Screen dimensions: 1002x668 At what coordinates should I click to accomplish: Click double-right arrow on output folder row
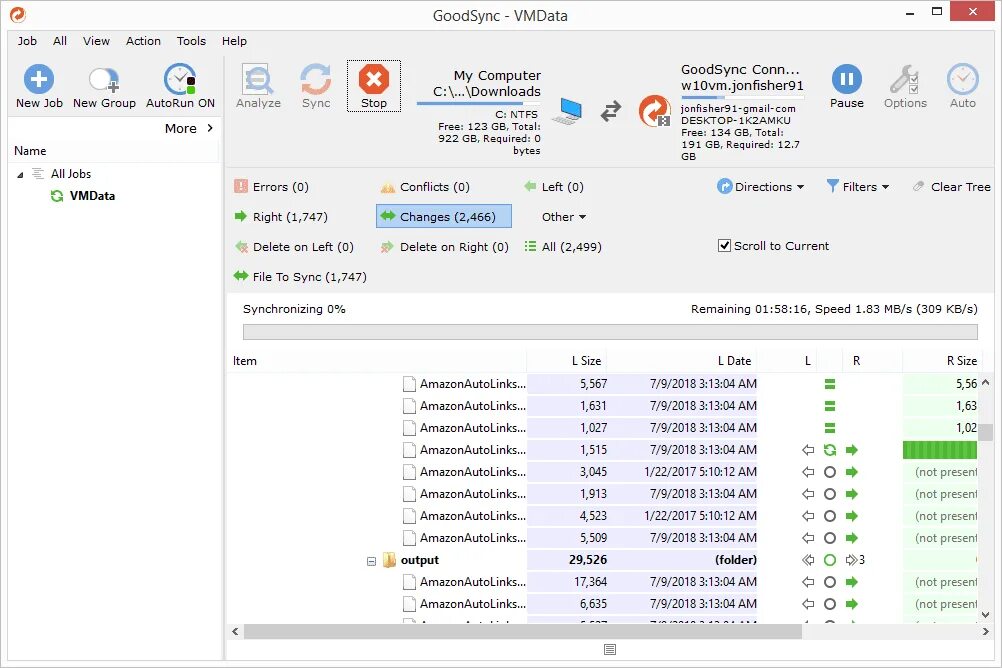pos(851,560)
